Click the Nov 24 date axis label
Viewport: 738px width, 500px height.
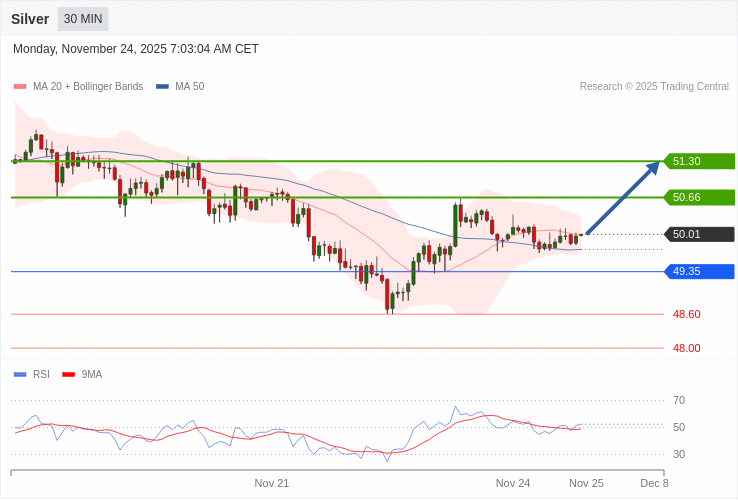coord(513,484)
